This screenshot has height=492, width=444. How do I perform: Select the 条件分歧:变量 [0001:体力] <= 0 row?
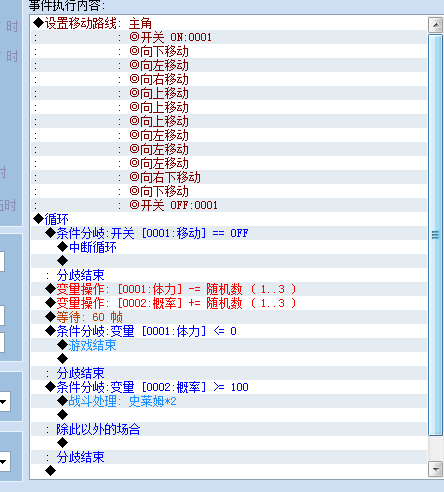229,331
